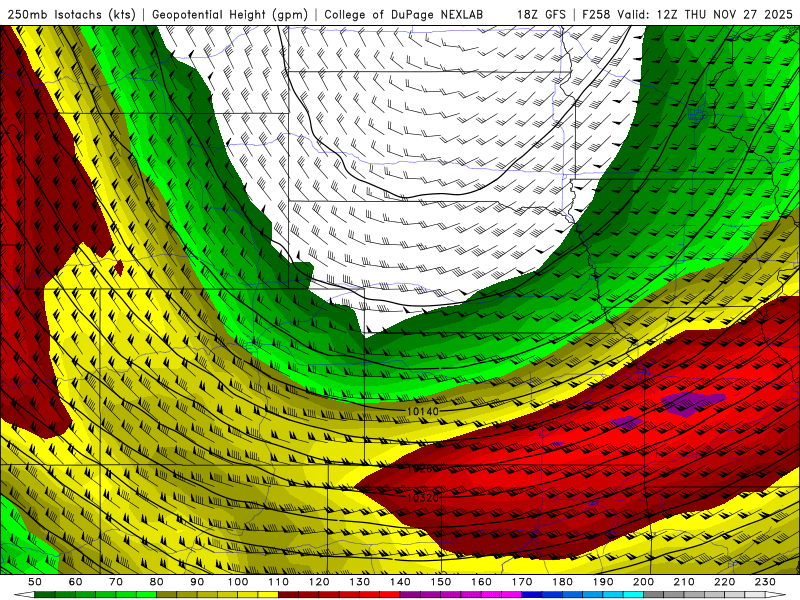Image resolution: width=800 pixels, height=600 pixels.
Task: Click the 230 value on the color scale
Action: [x=765, y=582]
